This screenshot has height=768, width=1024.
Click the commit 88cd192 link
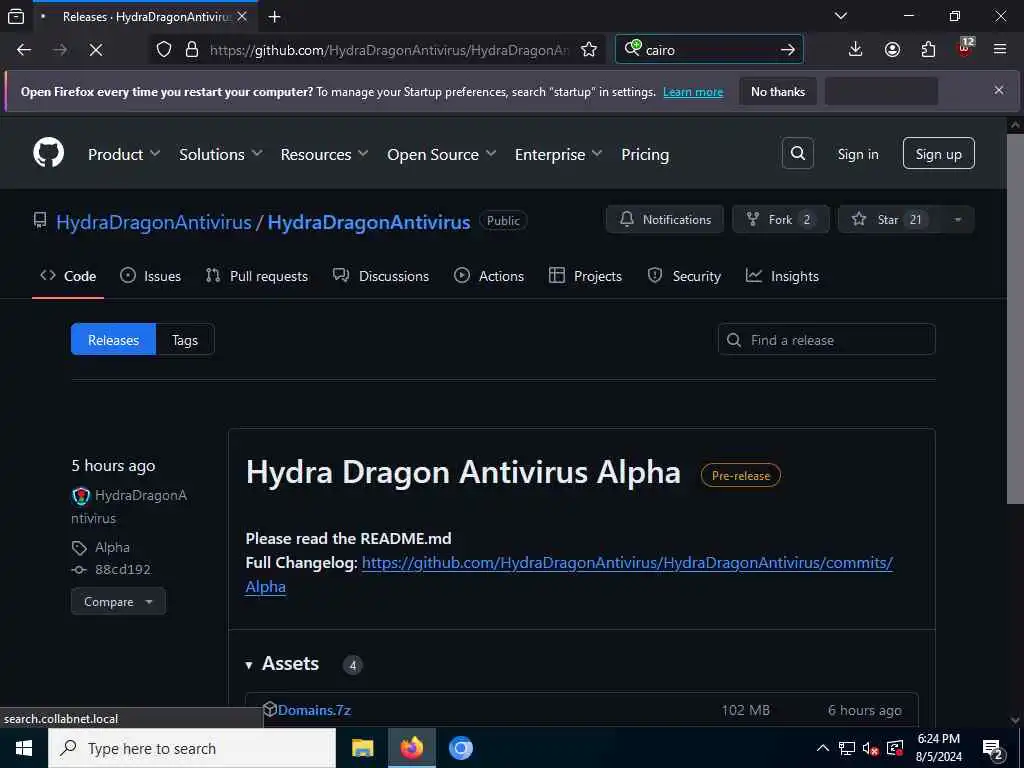123,569
